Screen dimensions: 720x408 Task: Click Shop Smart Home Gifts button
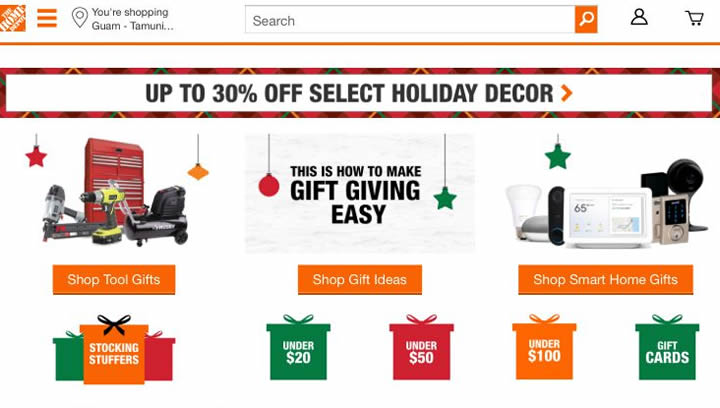pos(605,280)
